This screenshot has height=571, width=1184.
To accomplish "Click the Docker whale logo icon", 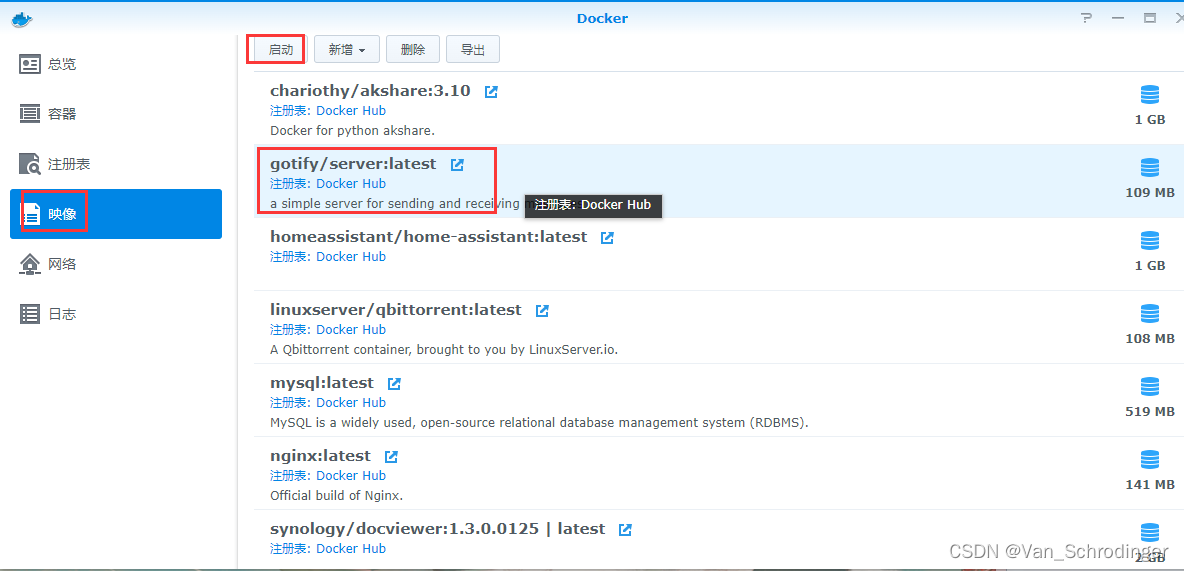I will (22, 19).
